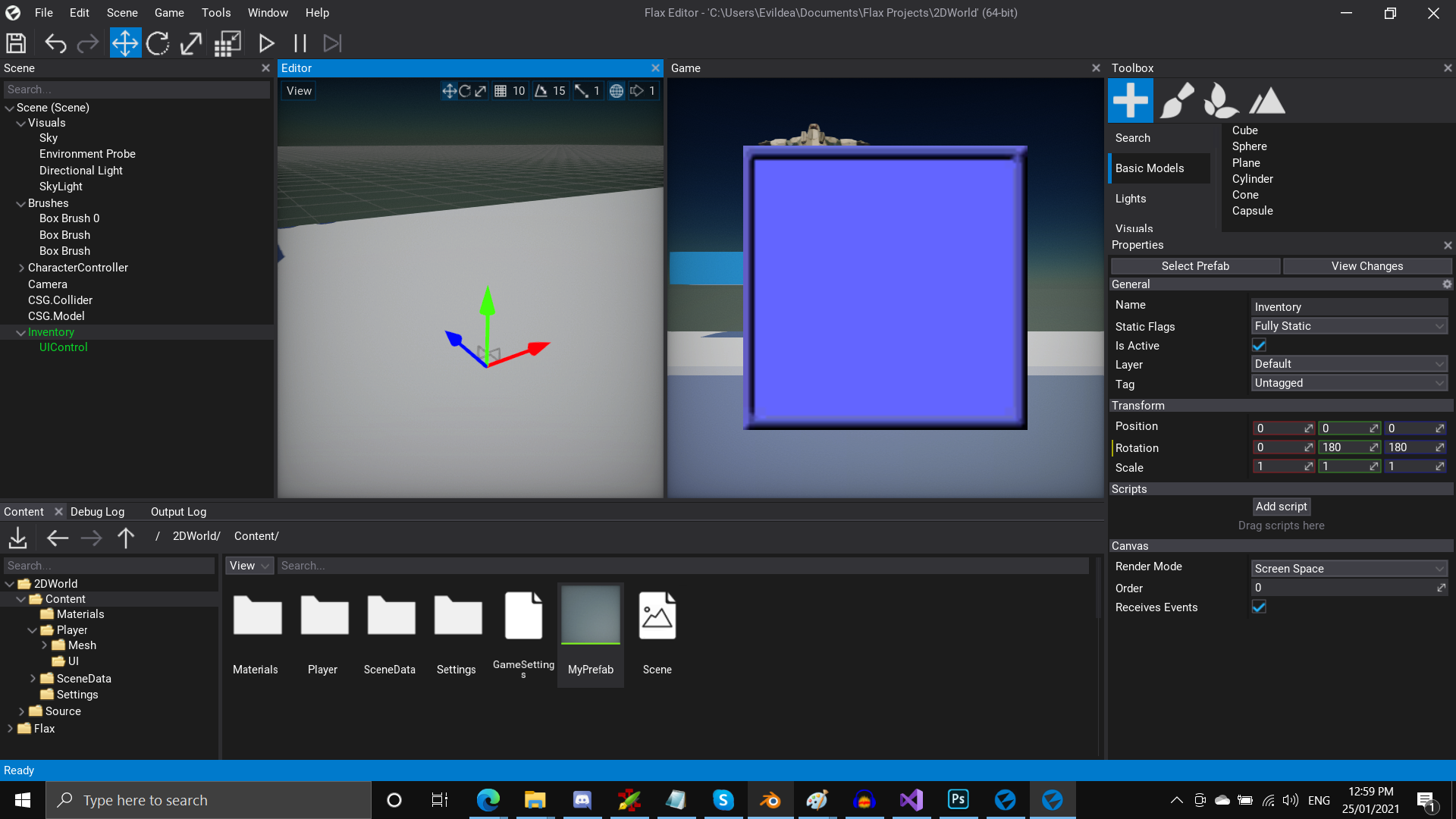The width and height of the screenshot is (1456, 819).
Task: Expand the Source folder in Content tree
Action: pyautogui.click(x=21, y=711)
